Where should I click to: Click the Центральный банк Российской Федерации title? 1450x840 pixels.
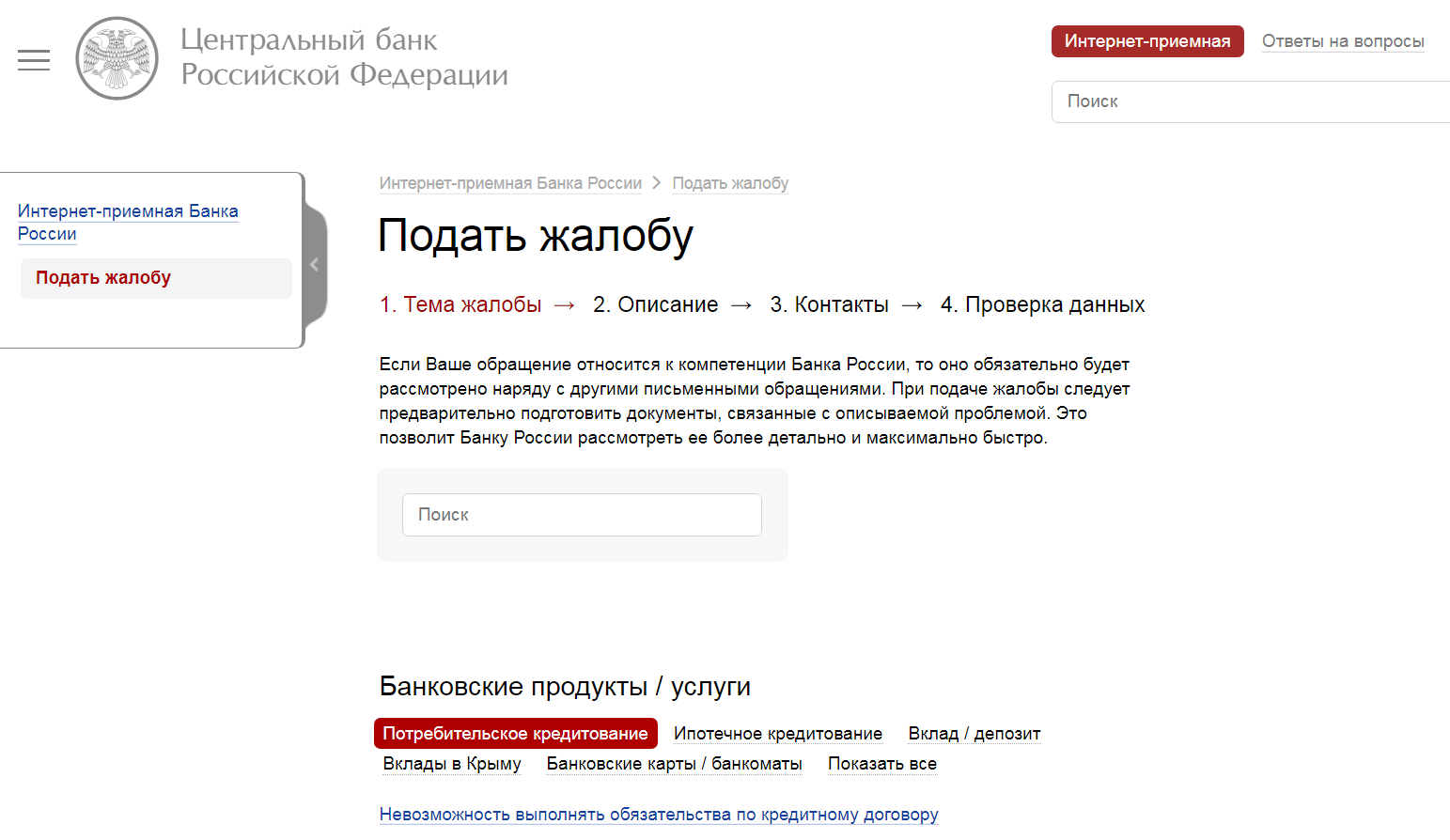[x=344, y=57]
